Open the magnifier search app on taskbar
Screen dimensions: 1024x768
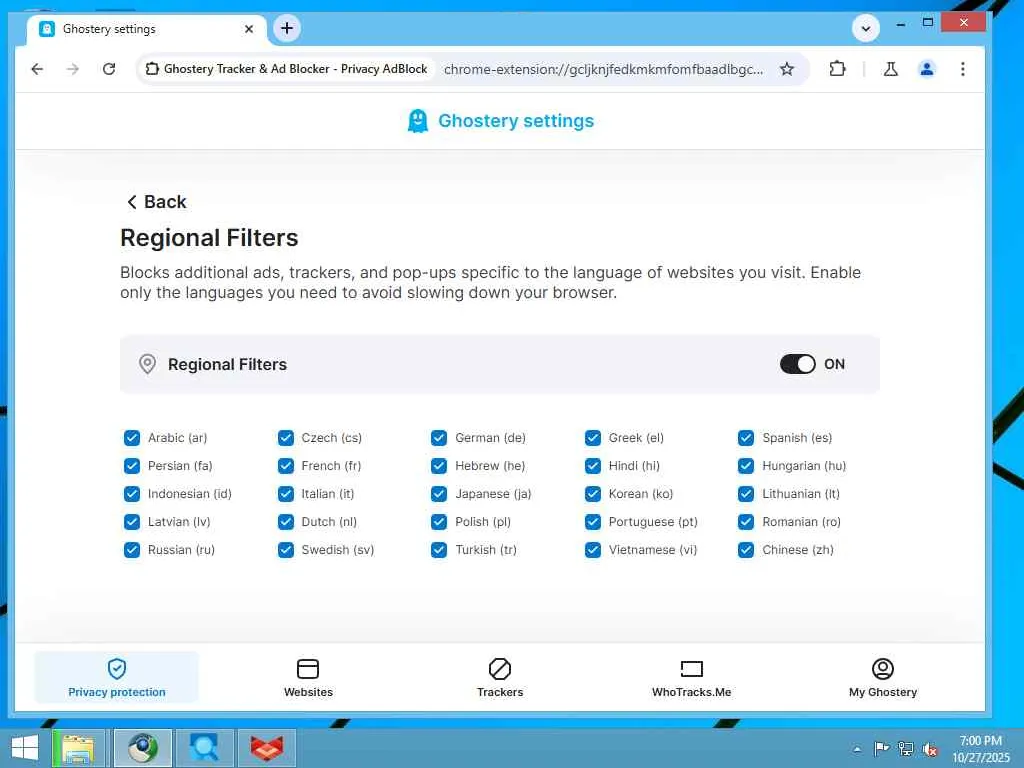[x=204, y=748]
